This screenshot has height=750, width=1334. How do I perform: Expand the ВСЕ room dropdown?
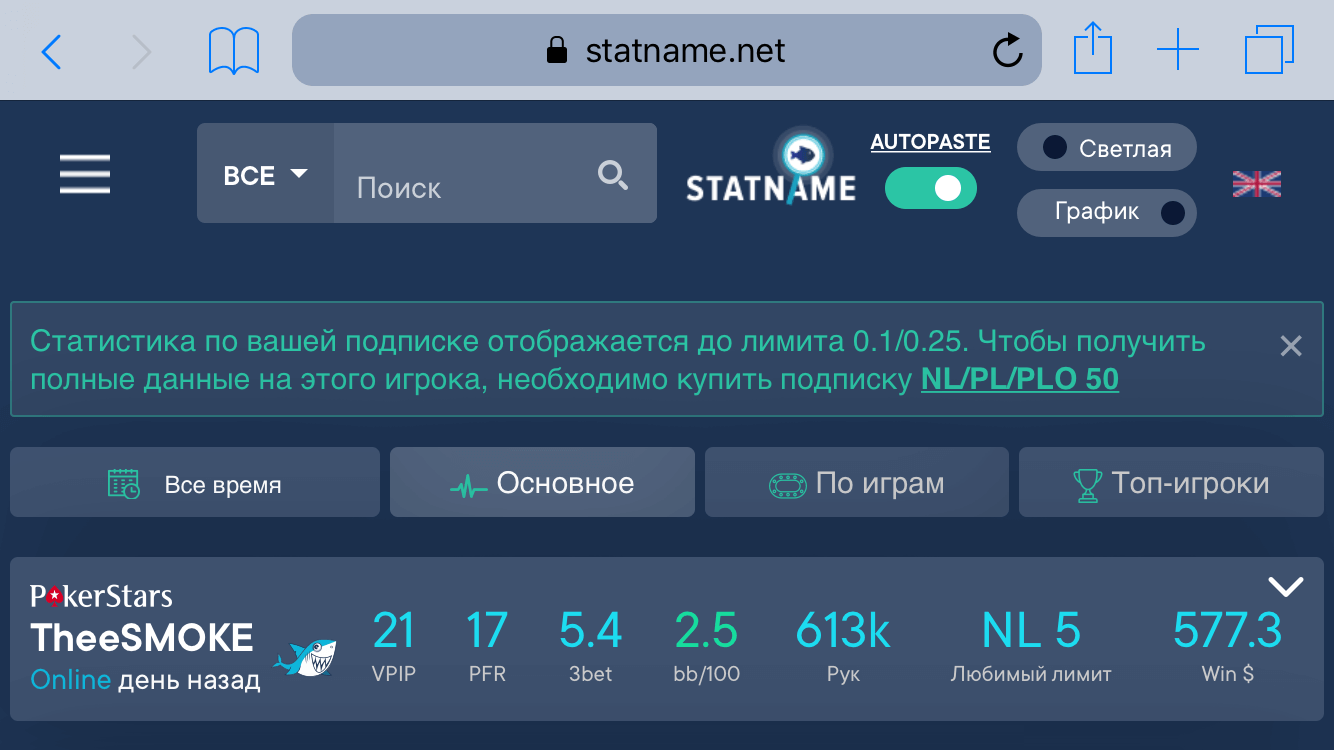tap(265, 174)
